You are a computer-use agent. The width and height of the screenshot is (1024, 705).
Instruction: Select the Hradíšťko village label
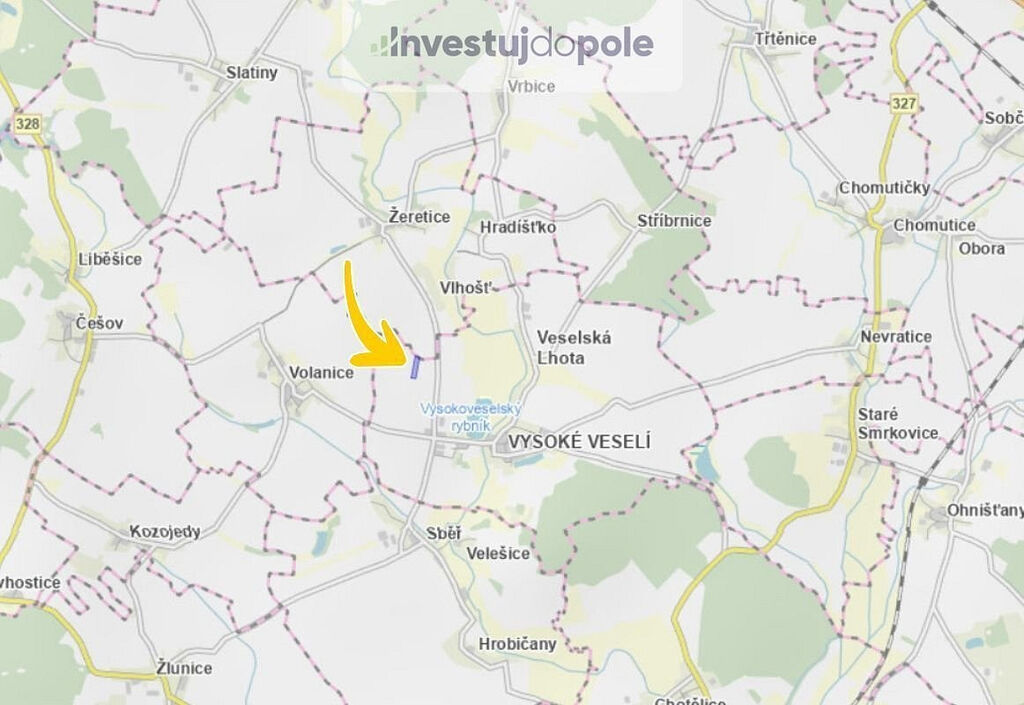(518, 227)
